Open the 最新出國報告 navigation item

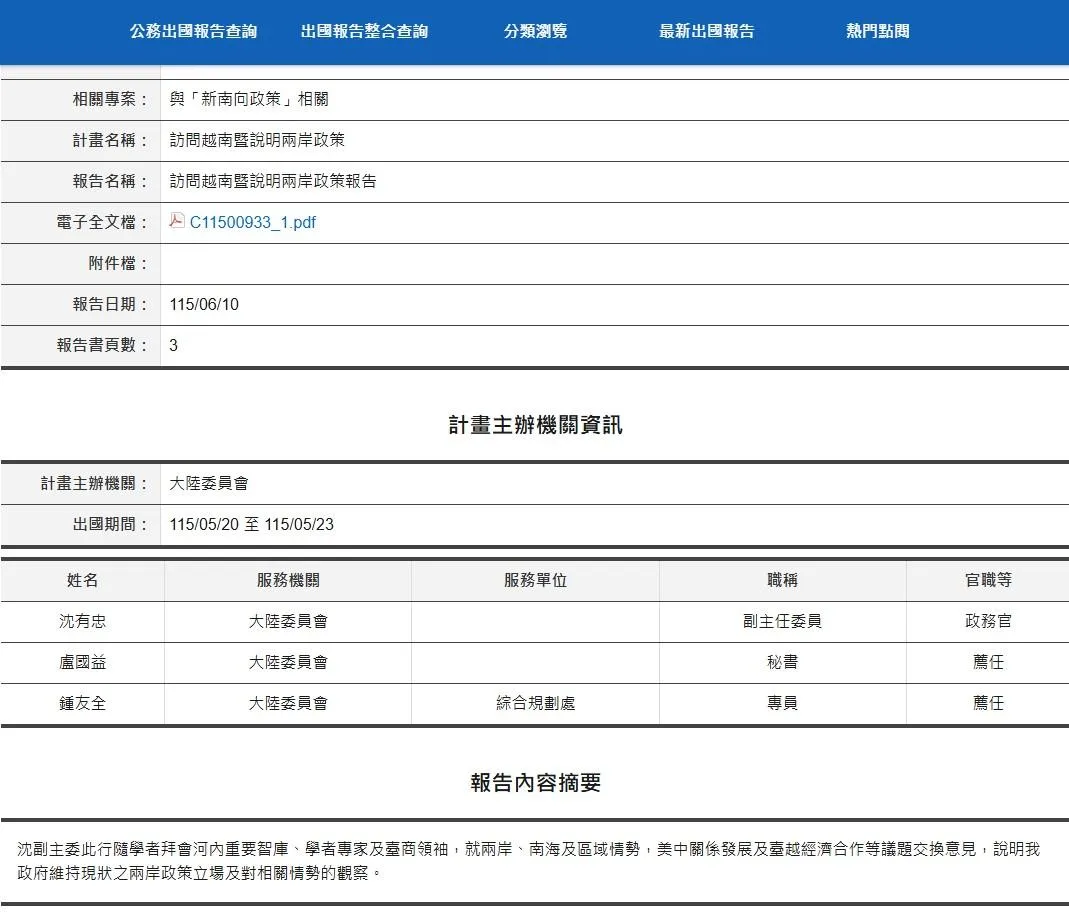(706, 31)
